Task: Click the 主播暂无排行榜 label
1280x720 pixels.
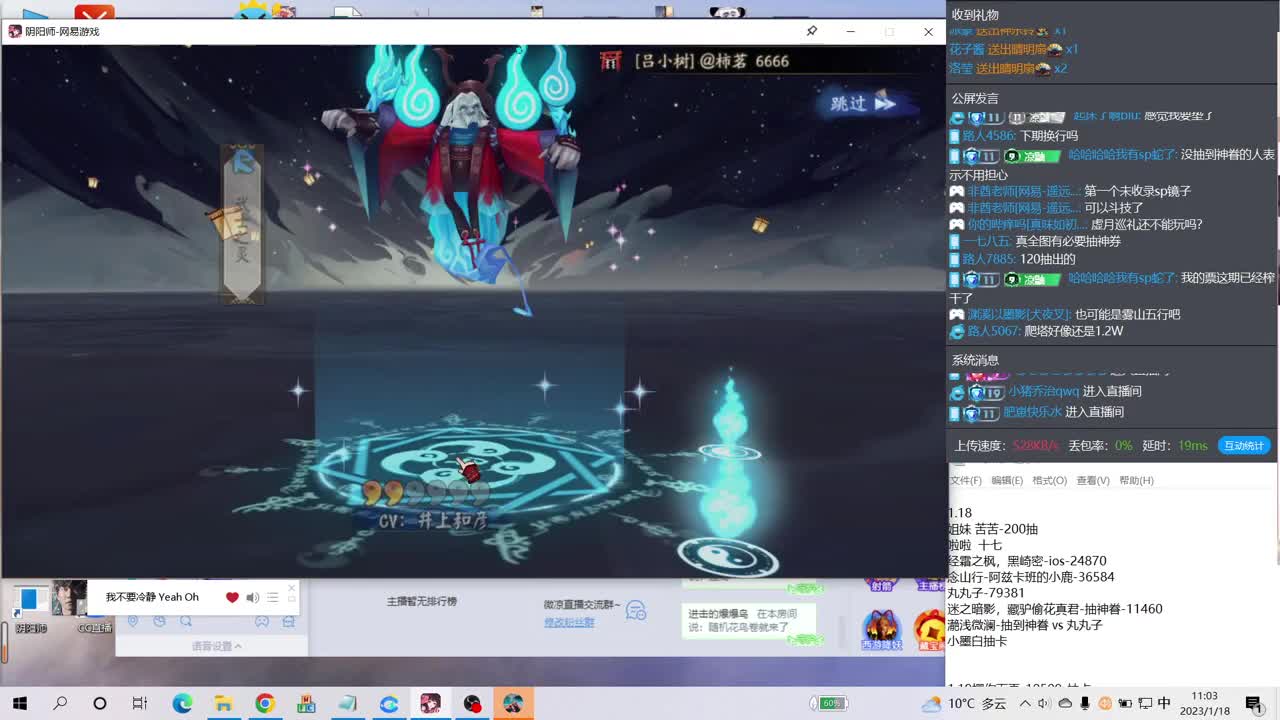Action: tap(422, 601)
